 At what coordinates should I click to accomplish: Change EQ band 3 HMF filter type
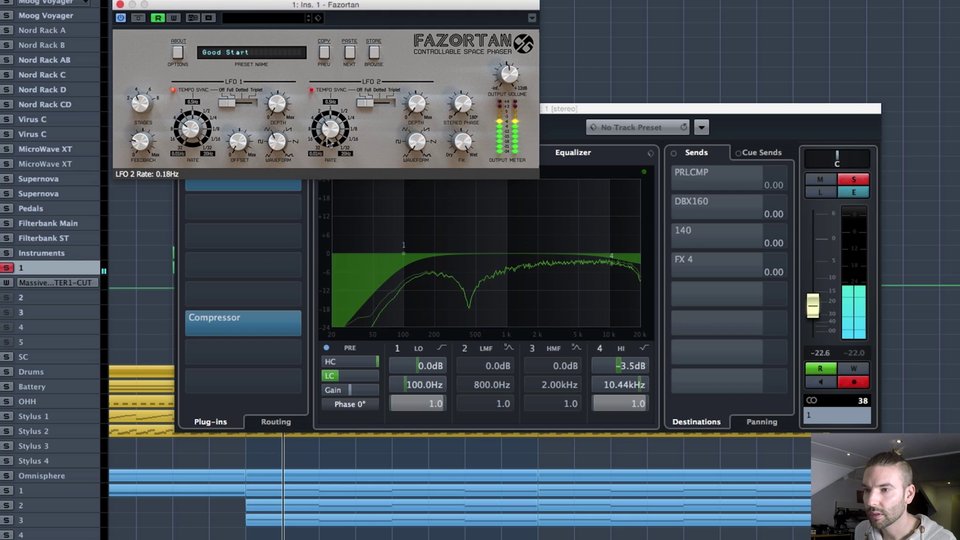(x=576, y=348)
